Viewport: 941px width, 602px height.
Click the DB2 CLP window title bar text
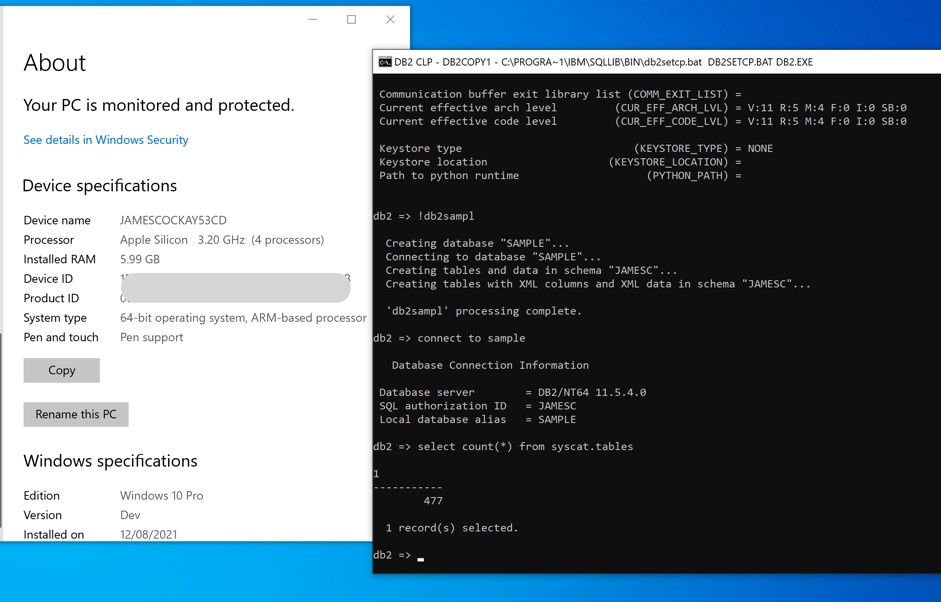[x=603, y=62]
